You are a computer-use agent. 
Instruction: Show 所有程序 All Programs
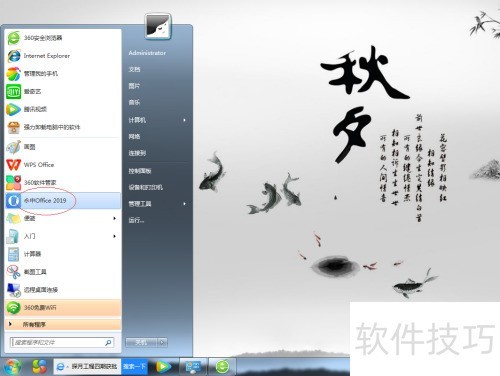[63, 324]
